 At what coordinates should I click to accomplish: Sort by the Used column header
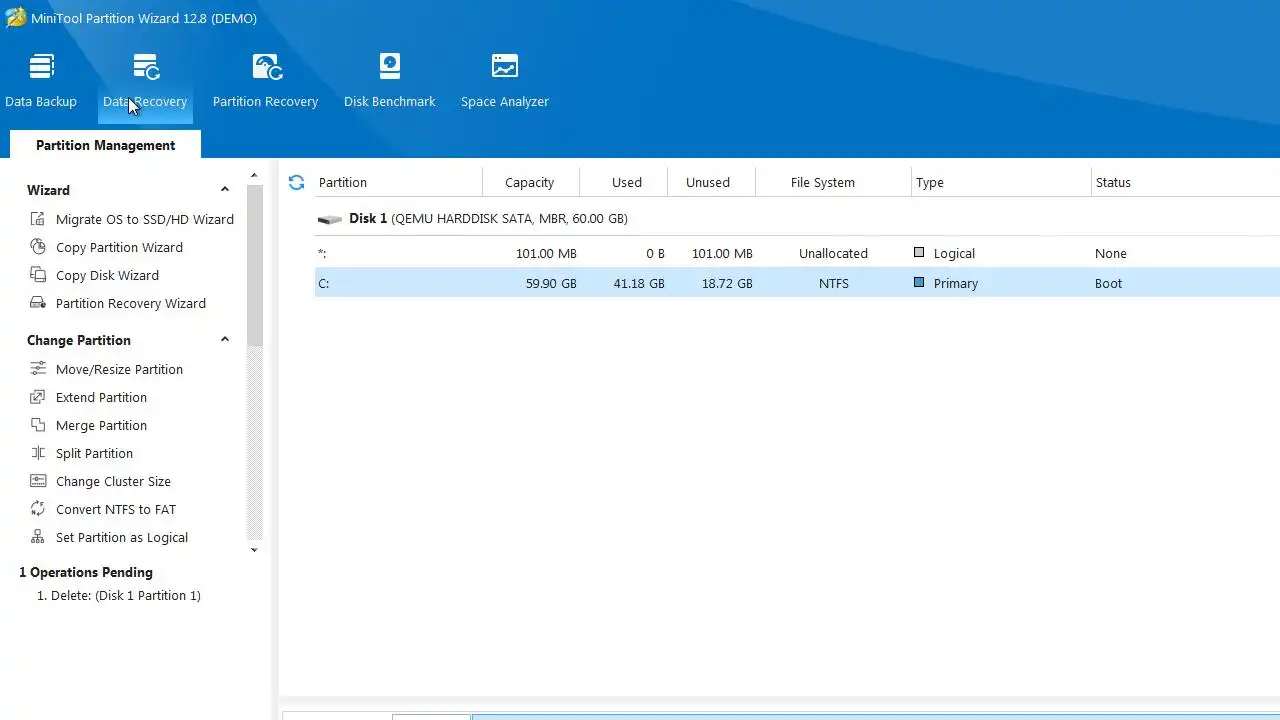coord(624,182)
